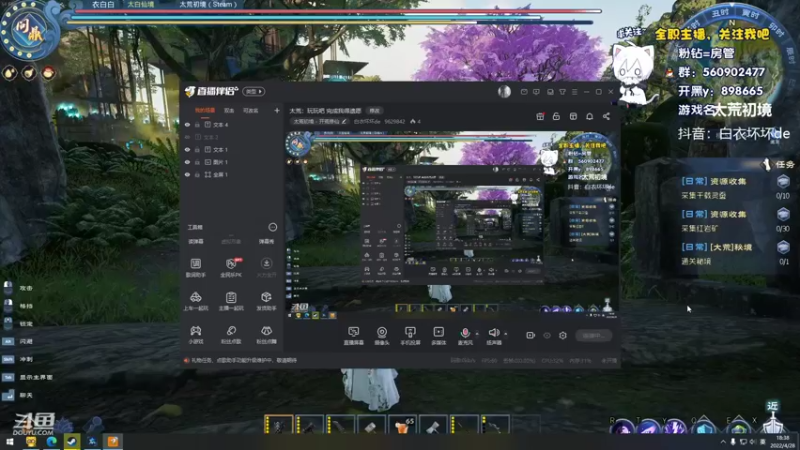Mute the speaker (扬声器) icon
The width and height of the screenshot is (800, 450).
pos(493,333)
